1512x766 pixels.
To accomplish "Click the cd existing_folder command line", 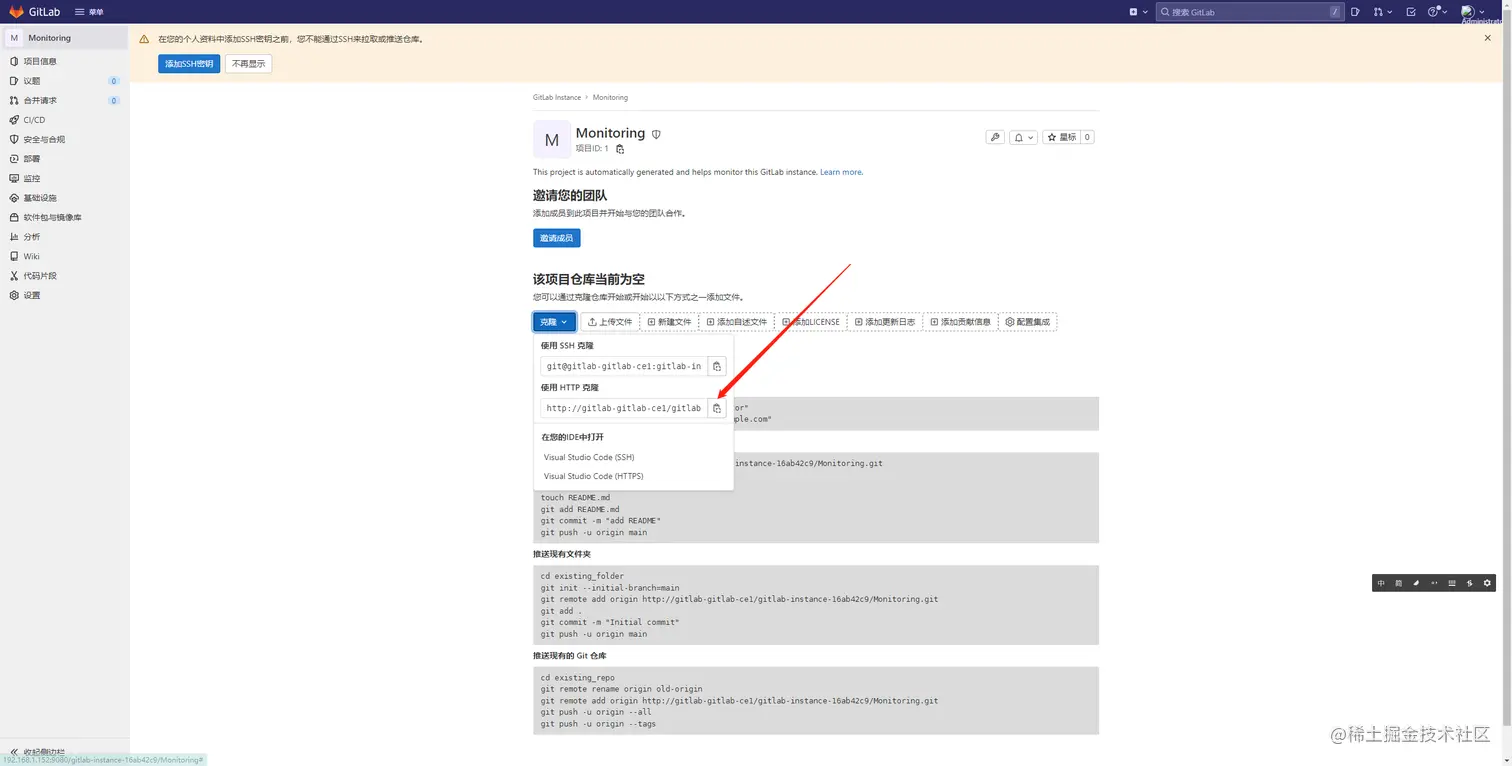I will click(582, 576).
